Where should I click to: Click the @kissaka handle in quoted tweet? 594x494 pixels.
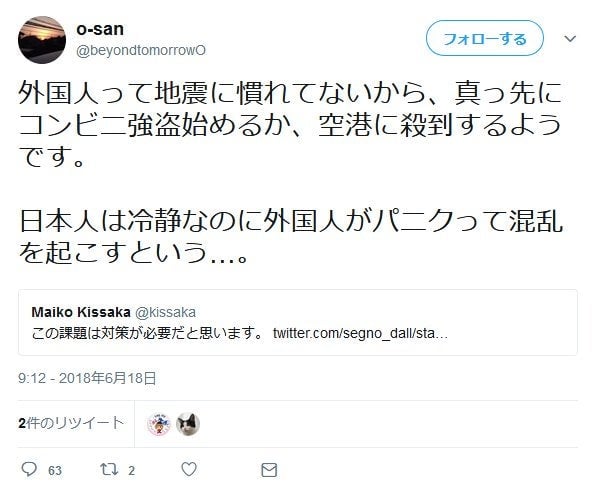166,312
